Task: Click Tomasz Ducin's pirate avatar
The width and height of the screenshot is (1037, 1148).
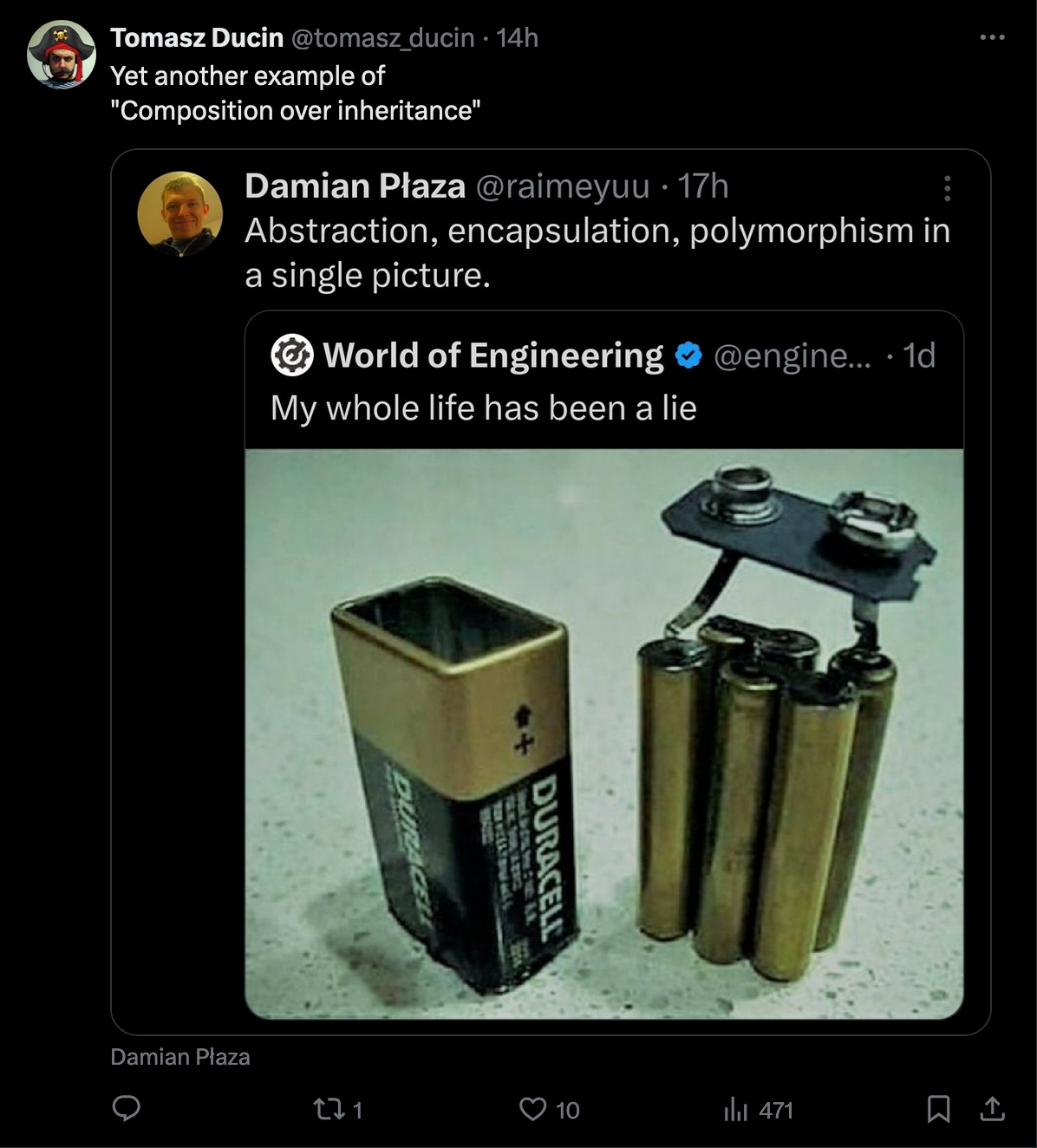Action: click(x=62, y=55)
